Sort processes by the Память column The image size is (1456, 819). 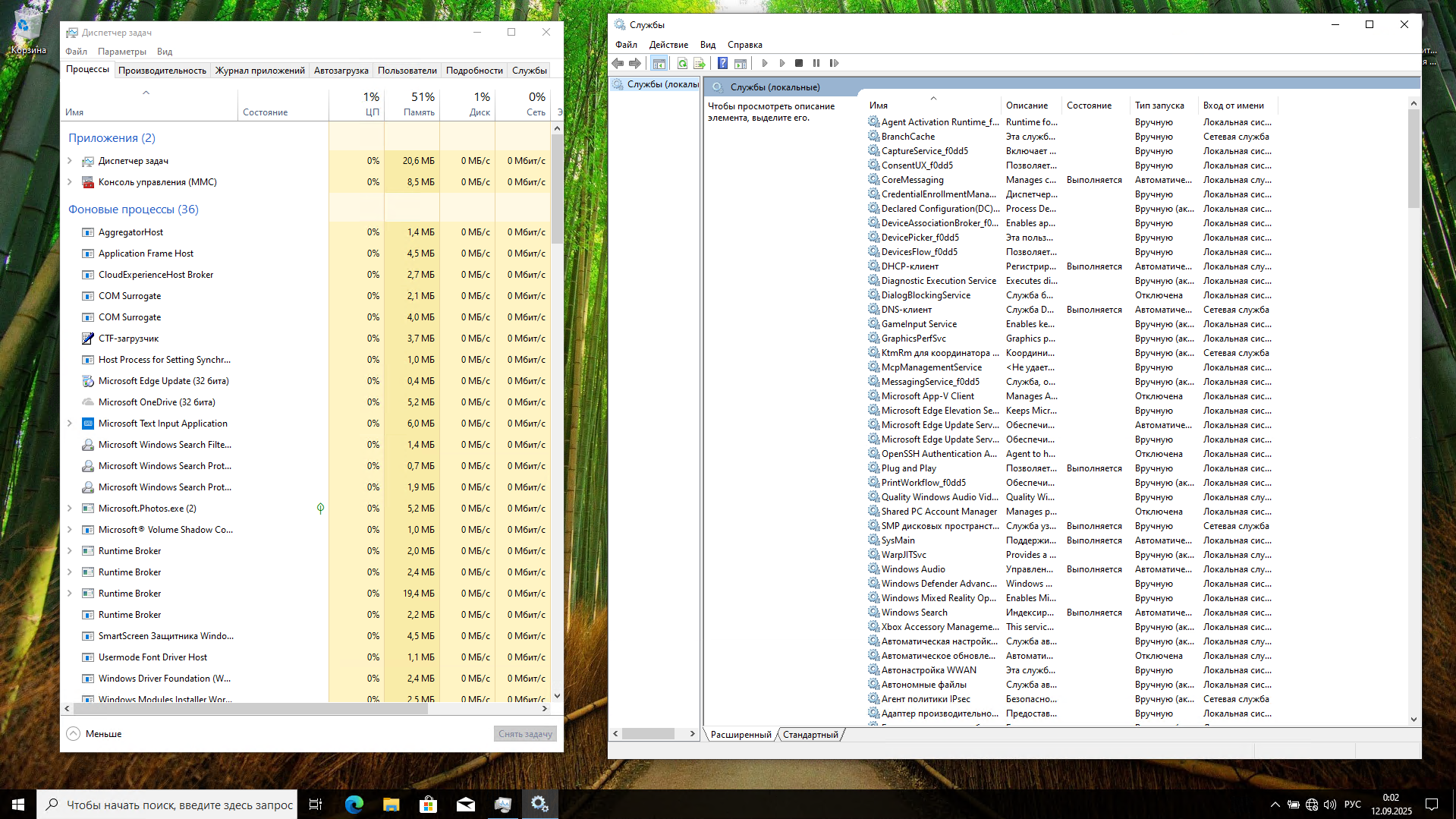click(412, 104)
